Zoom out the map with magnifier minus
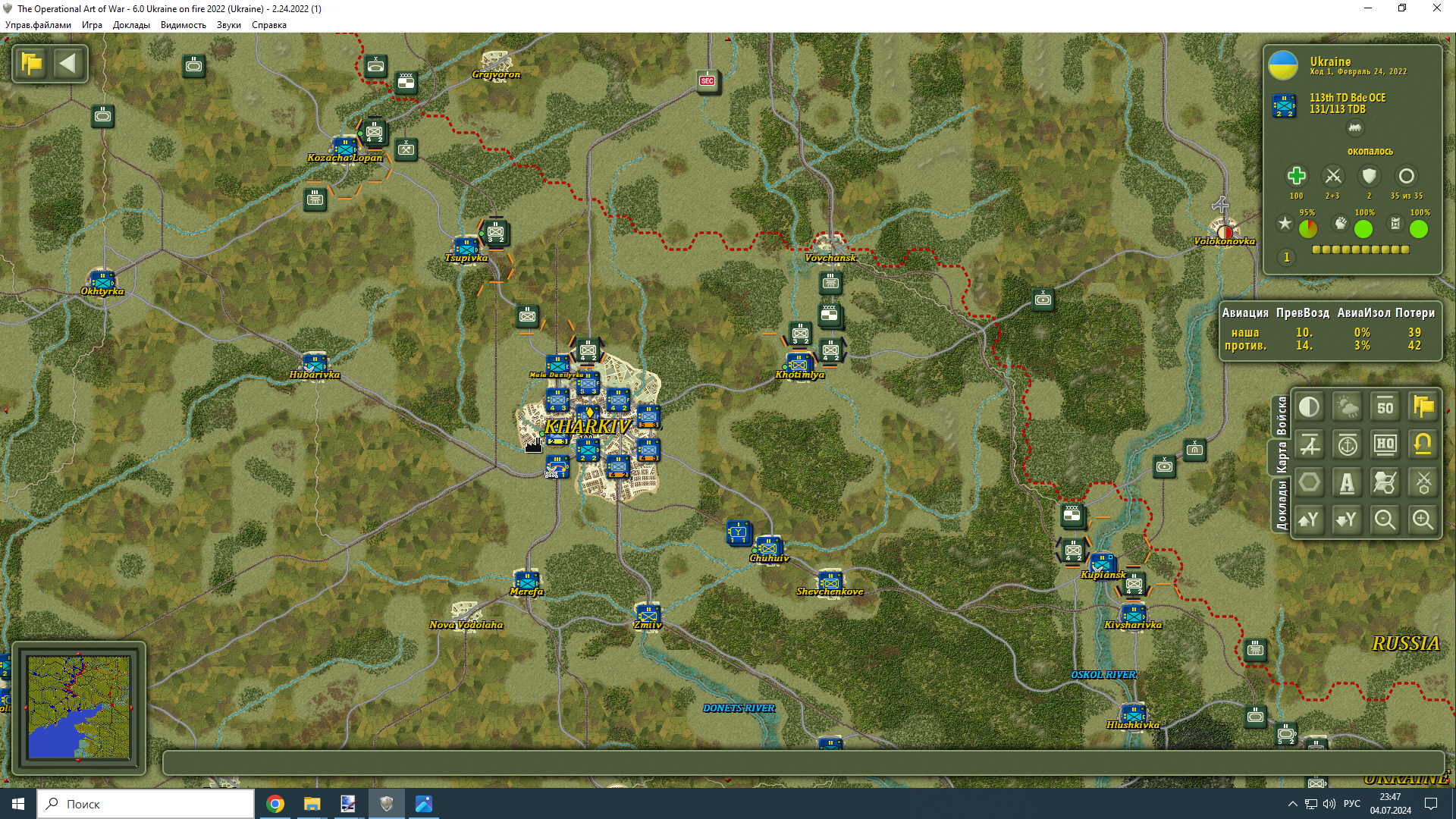Screen dimensions: 1456x819 1385,520
